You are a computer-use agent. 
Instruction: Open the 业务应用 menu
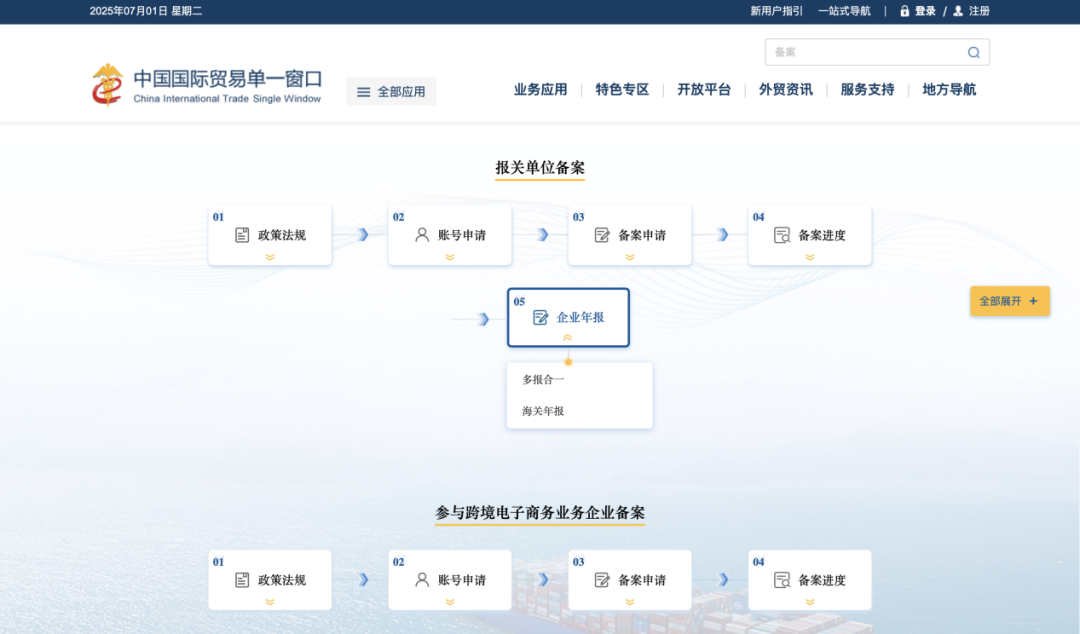tap(540, 89)
